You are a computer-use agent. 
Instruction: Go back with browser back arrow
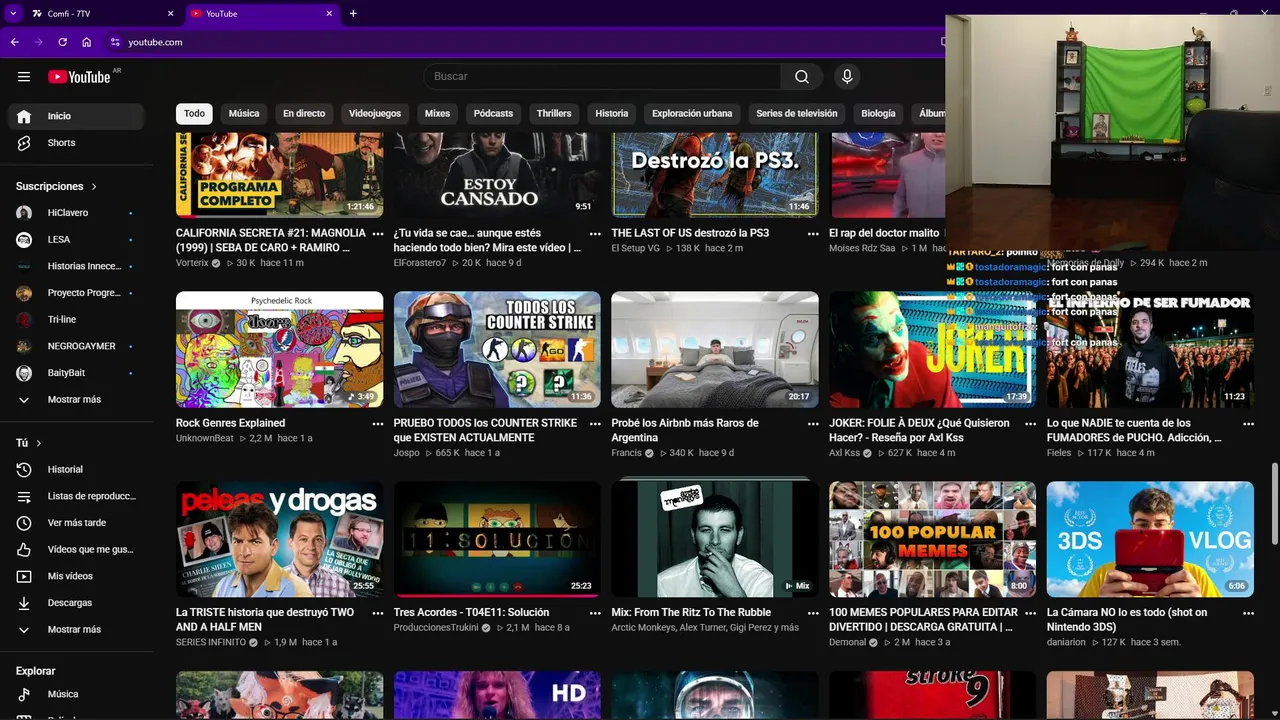[14, 42]
